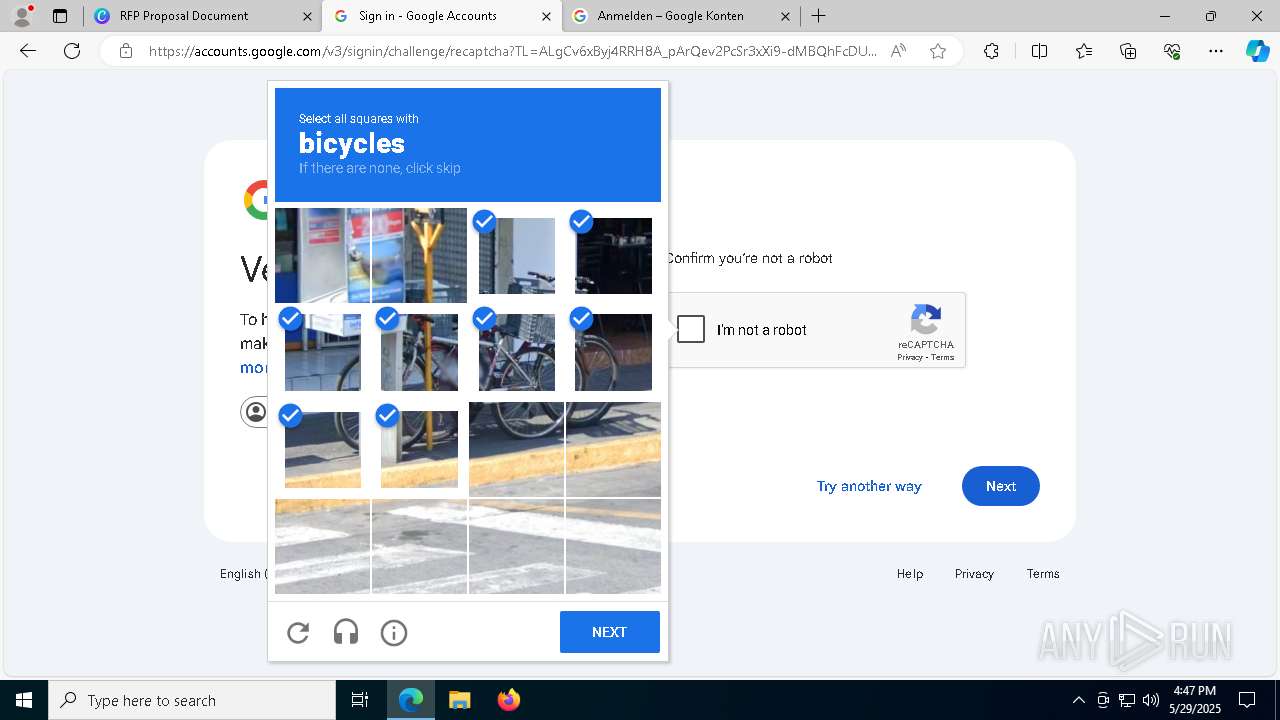The width and height of the screenshot is (1280, 720).
Task: Open Microsoft Edge from the taskbar
Action: tap(411, 700)
